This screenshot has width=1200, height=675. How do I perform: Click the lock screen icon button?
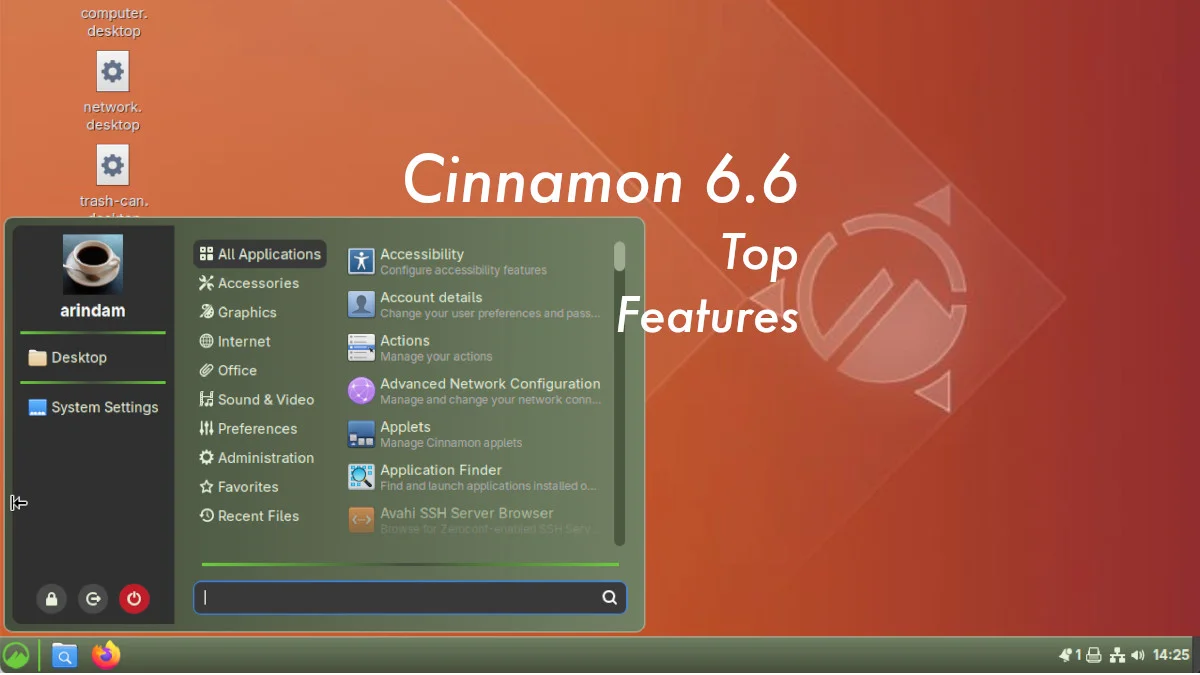(x=51, y=599)
